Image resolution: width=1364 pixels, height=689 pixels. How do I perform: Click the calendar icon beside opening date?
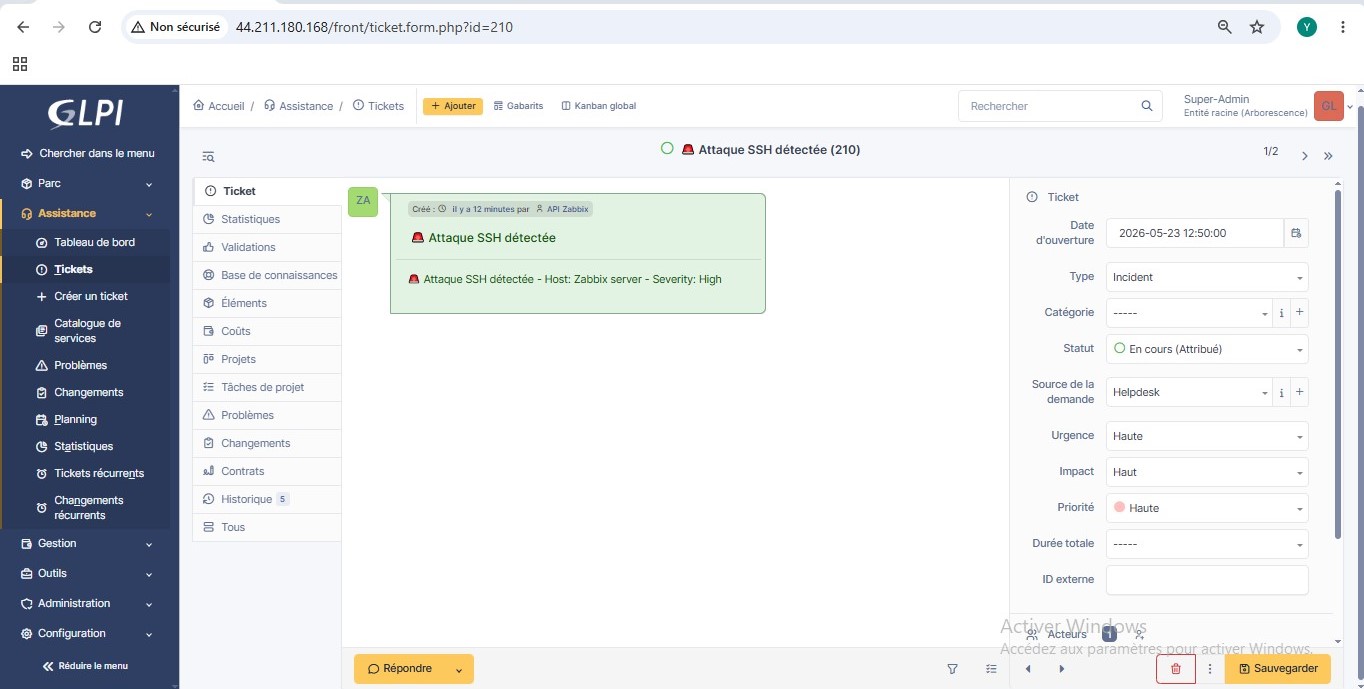(1296, 233)
